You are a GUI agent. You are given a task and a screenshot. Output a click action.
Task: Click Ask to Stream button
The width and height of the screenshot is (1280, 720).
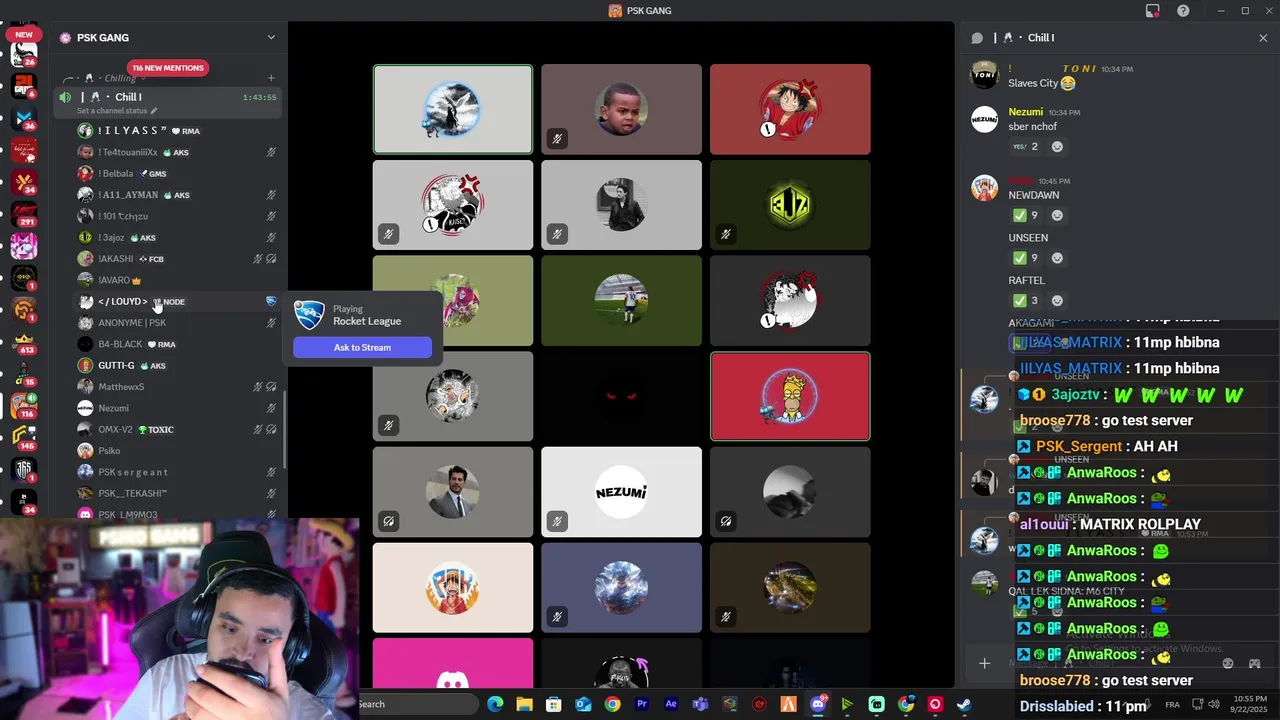[362, 347]
